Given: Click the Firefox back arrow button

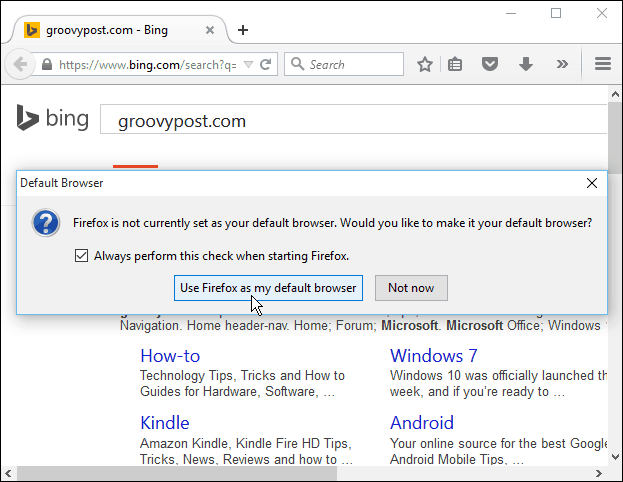Looking at the screenshot, I should point(19,64).
